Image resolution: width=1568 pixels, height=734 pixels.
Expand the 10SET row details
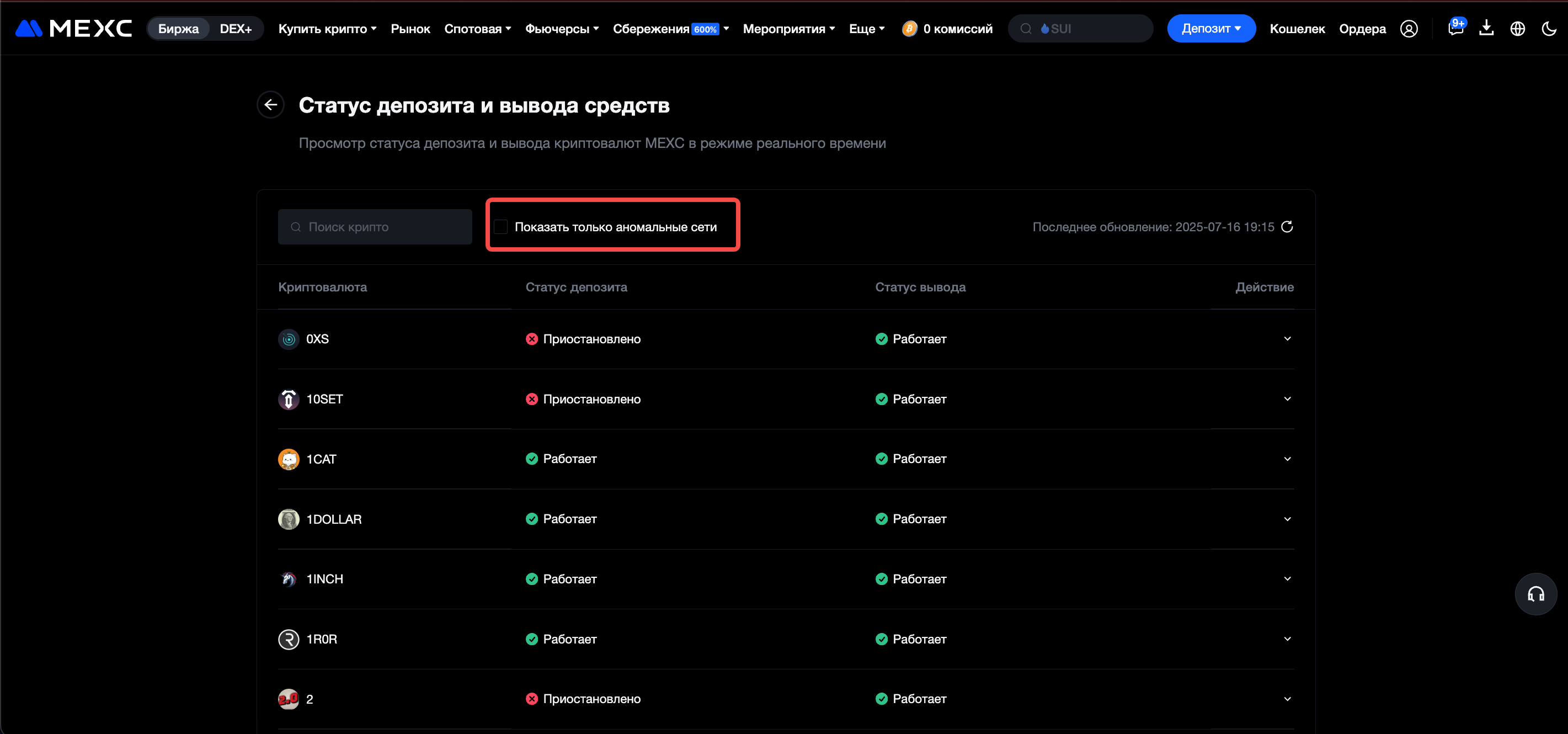pos(1287,399)
